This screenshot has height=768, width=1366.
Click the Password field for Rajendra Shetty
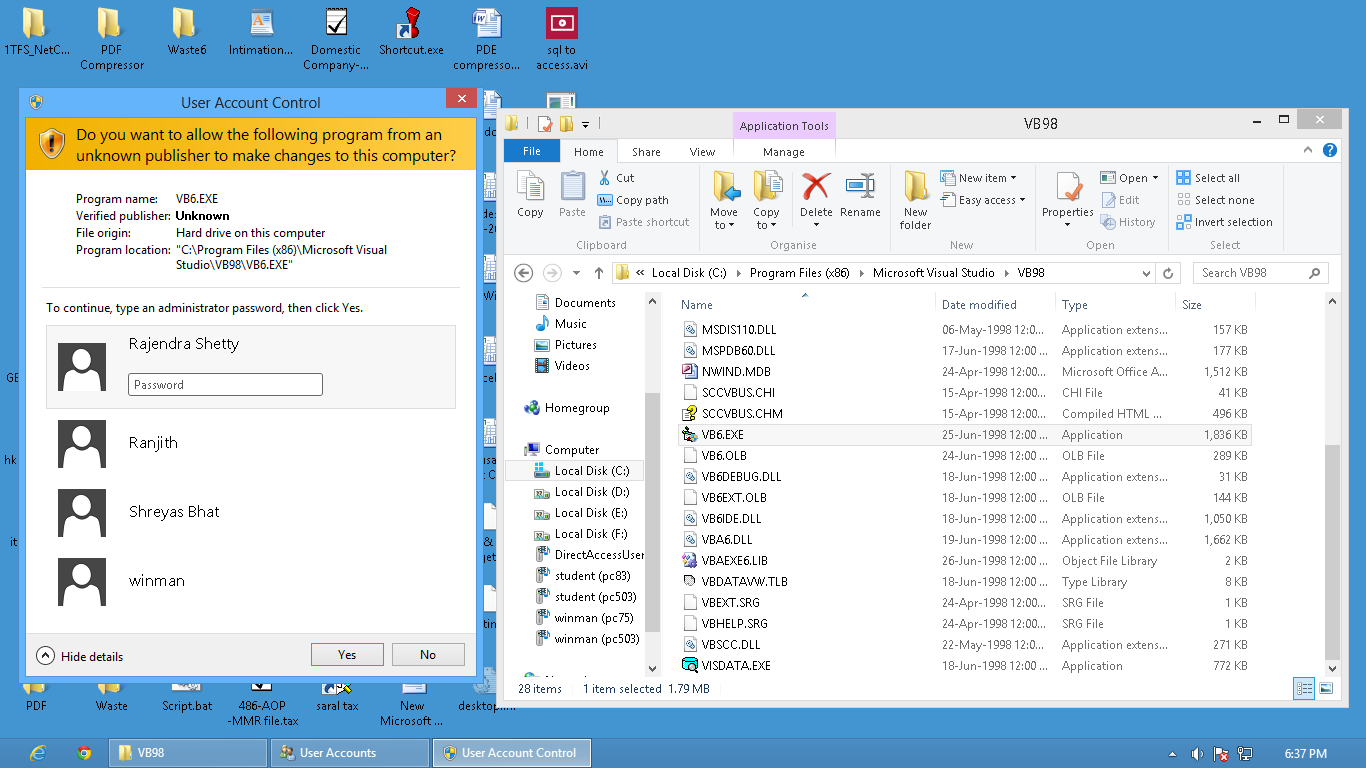[x=225, y=384]
